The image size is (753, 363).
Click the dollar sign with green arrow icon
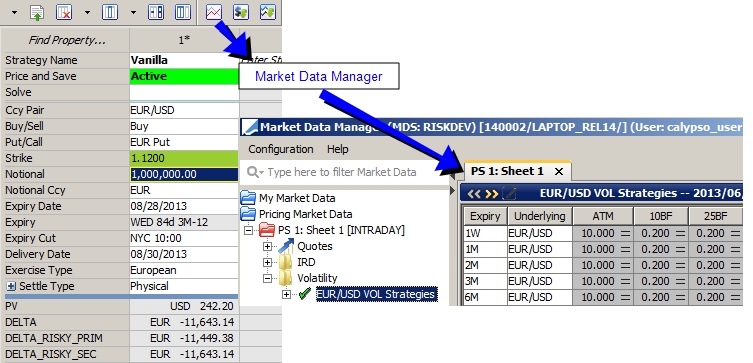[x=241, y=12]
